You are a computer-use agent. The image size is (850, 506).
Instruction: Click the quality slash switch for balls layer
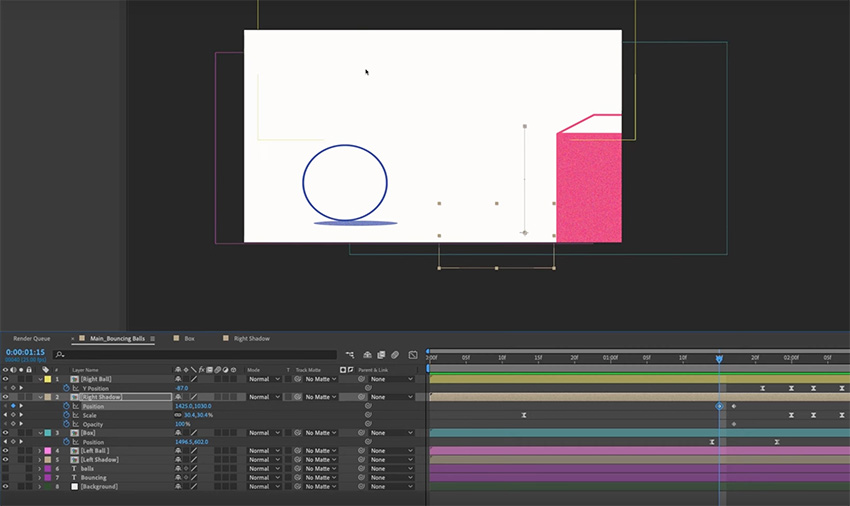click(x=194, y=469)
